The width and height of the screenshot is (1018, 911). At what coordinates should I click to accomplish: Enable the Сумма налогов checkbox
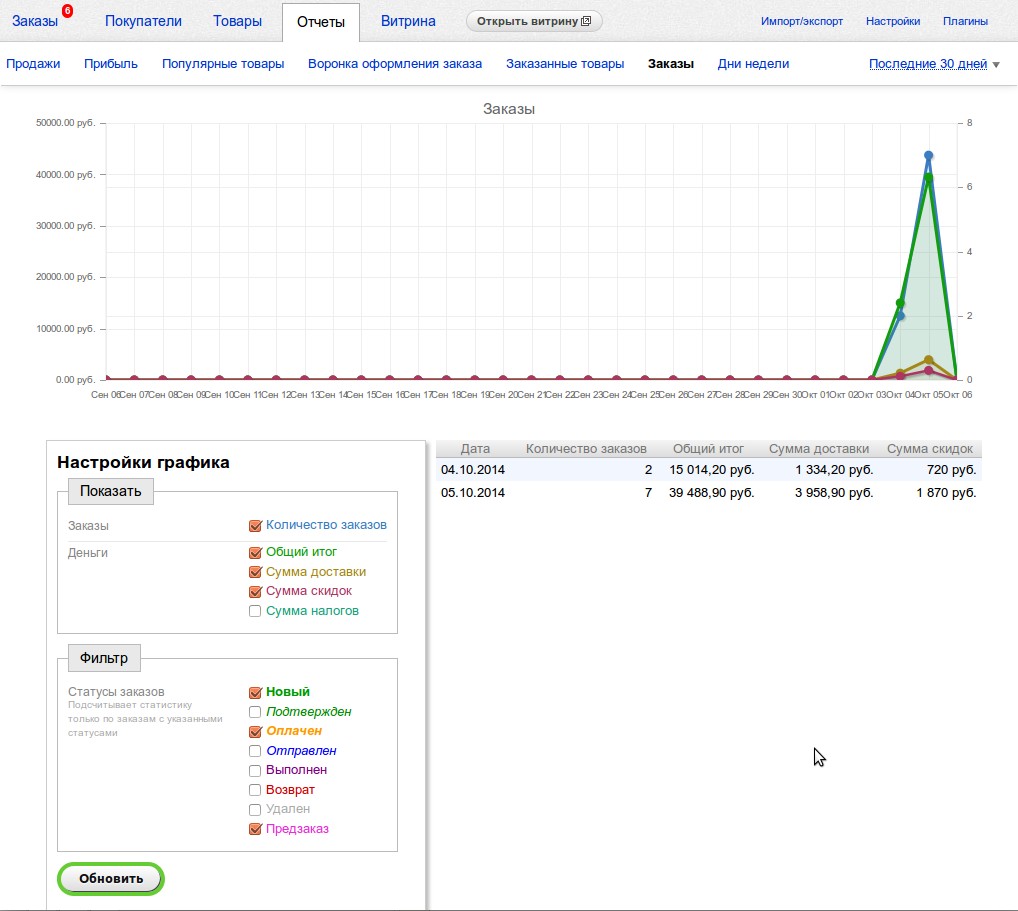(x=255, y=611)
